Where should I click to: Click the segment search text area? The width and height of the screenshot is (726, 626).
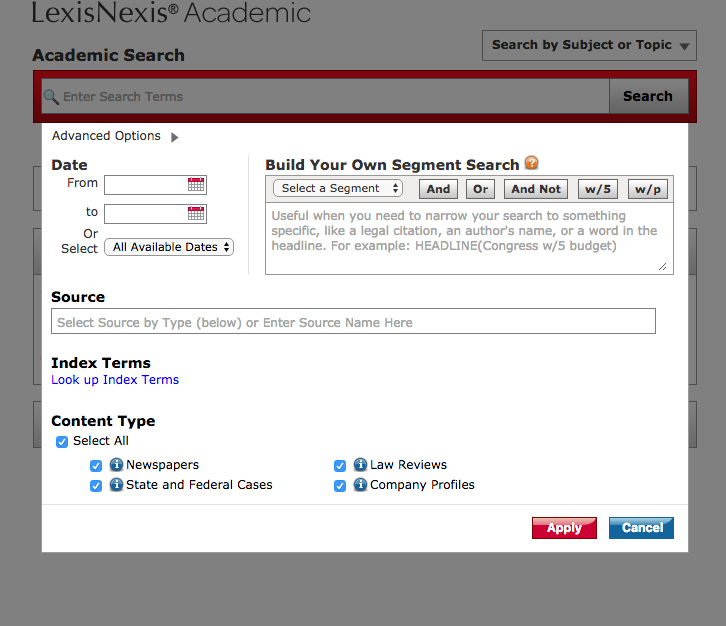pyautogui.click(x=469, y=239)
